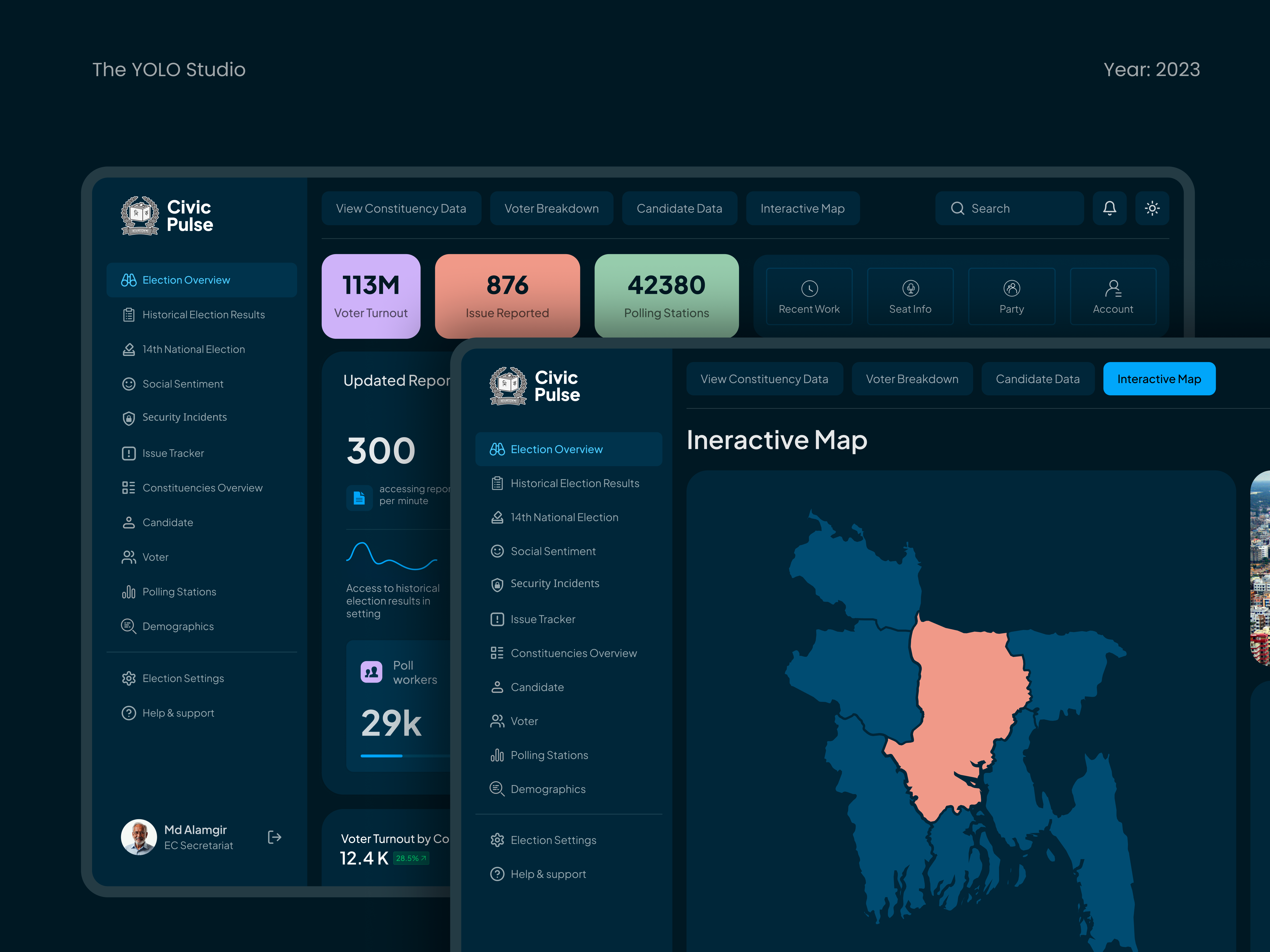Click the notification bell icon
Image resolution: width=1270 pixels, height=952 pixels.
click(x=1110, y=208)
